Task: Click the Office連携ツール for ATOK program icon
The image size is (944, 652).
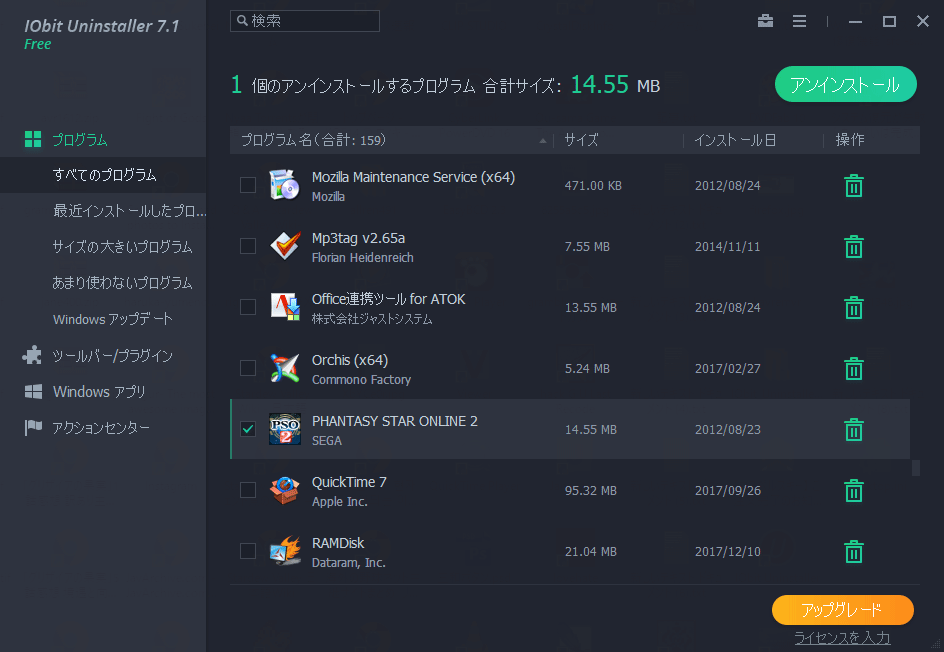Action: [285, 307]
